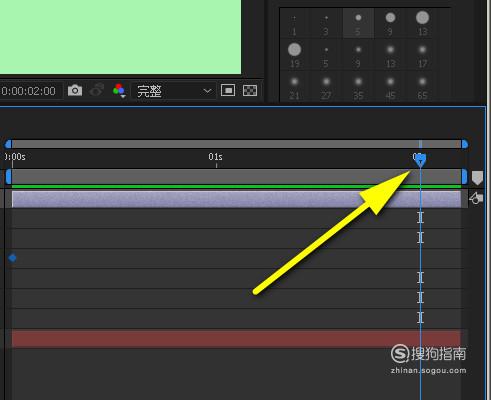
Task: Select the purple layer duration bar
Action: [x=236, y=199]
